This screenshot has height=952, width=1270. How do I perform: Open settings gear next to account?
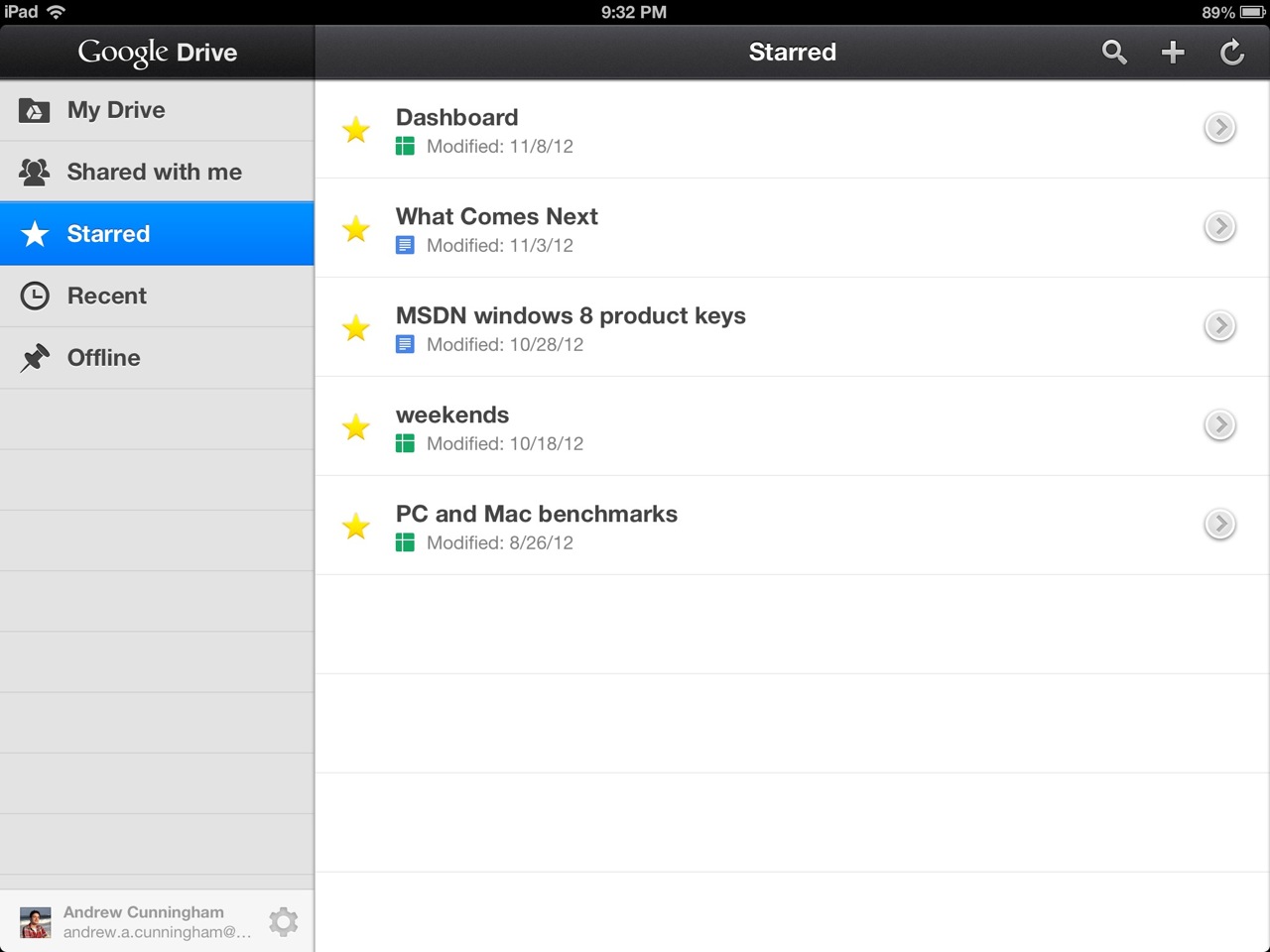coord(284,921)
